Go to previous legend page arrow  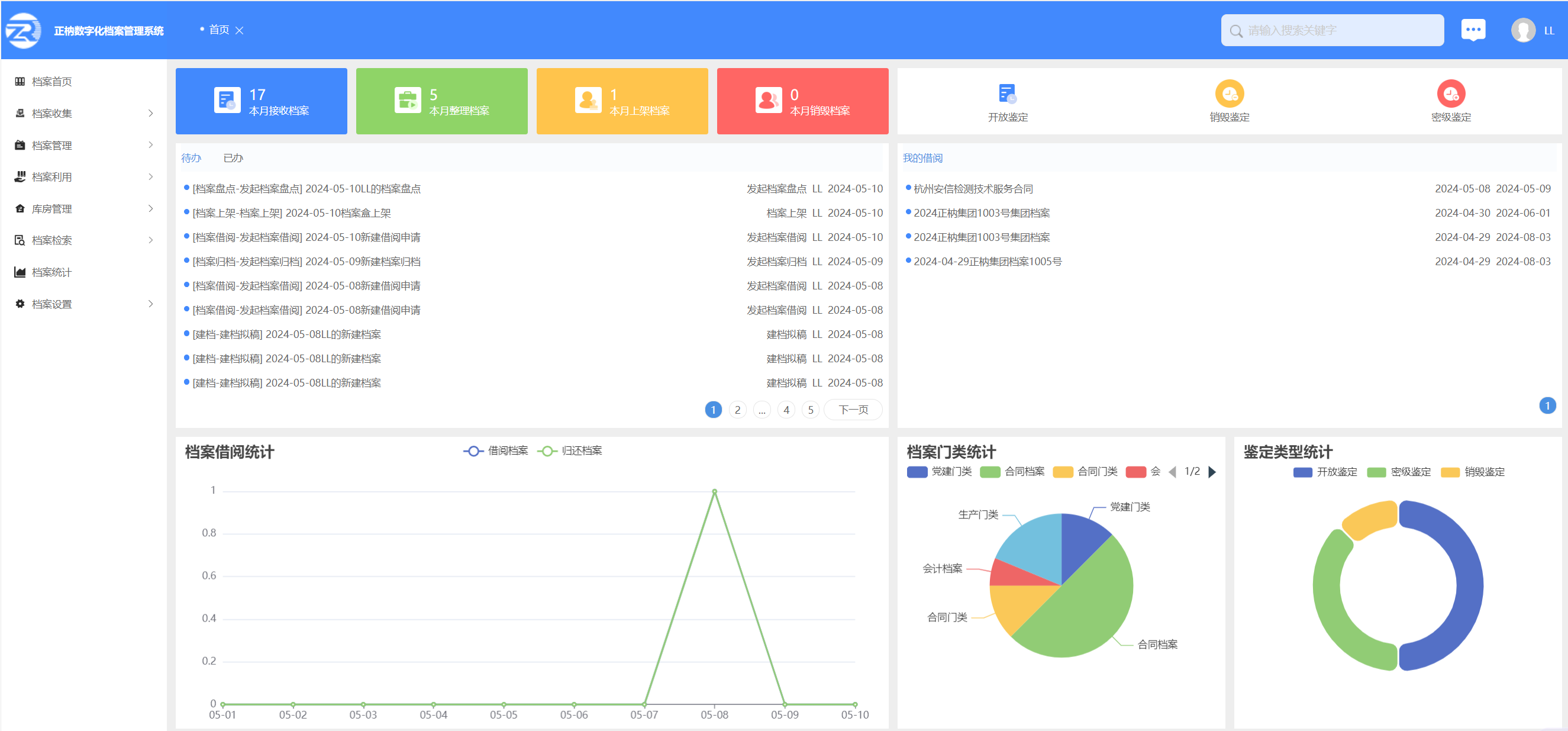click(x=1172, y=472)
